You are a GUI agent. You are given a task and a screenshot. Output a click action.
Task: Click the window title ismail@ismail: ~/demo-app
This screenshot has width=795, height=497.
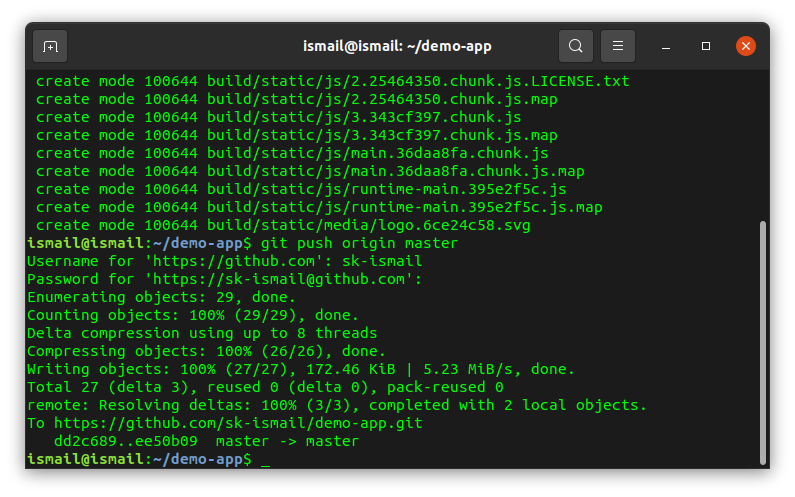(397, 46)
